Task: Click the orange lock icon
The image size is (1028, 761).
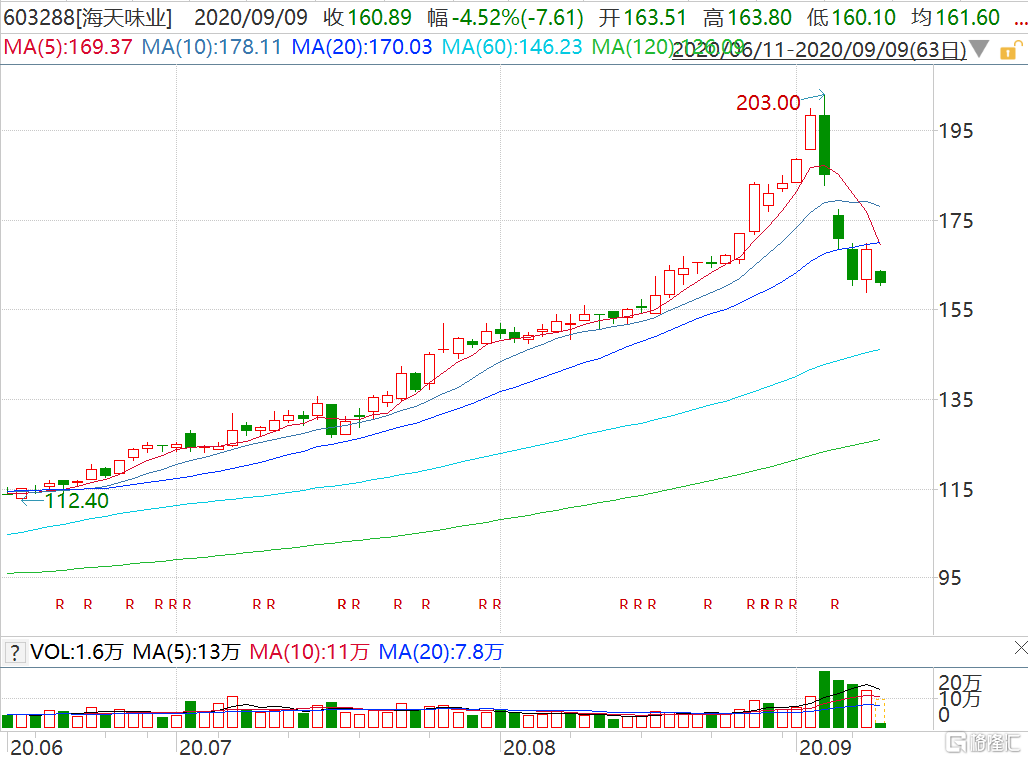Action: (1010, 50)
